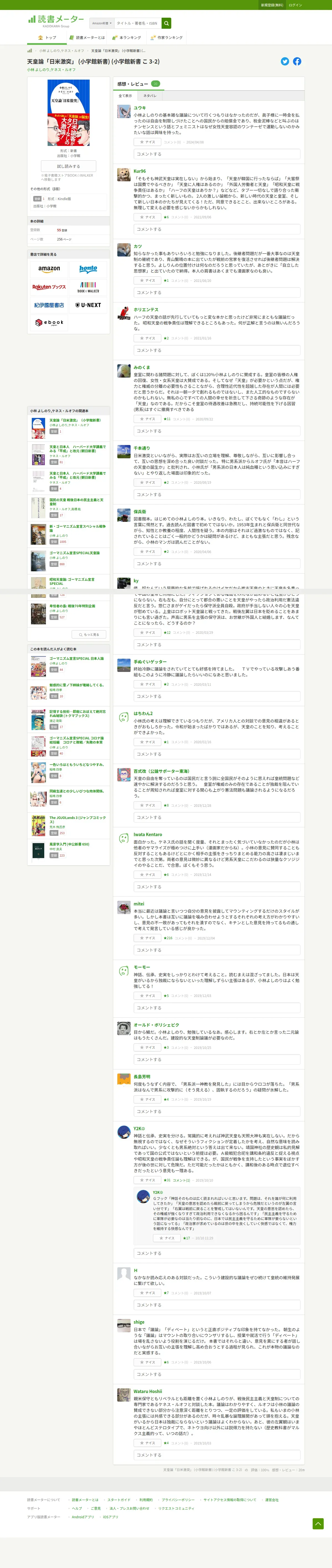Open the ebookjapan store link
Image resolution: width=332 pixels, height=1568 pixels.
(49, 323)
